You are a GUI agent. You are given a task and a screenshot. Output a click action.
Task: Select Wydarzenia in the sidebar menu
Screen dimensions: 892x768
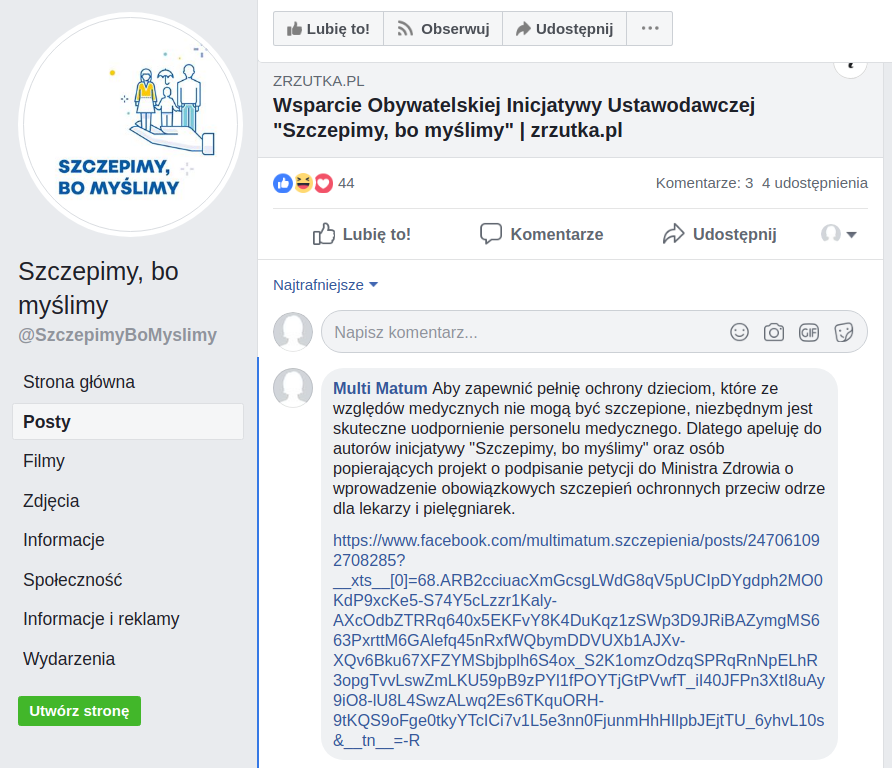pyautogui.click(x=69, y=659)
